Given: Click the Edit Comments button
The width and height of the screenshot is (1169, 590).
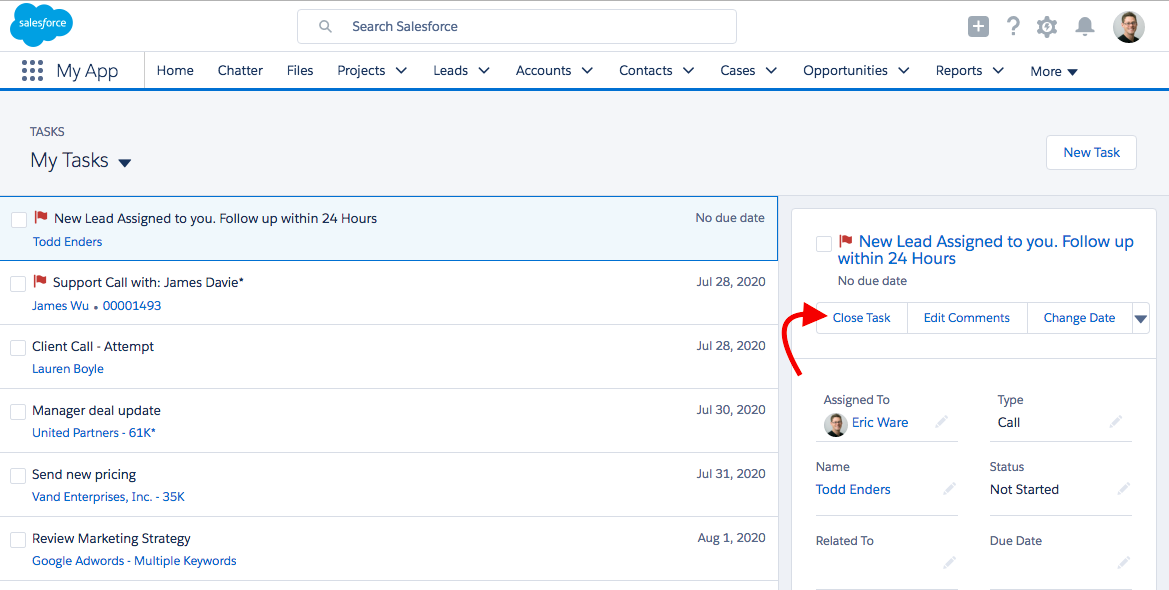Looking at the screenshot, I should (967, 318).
